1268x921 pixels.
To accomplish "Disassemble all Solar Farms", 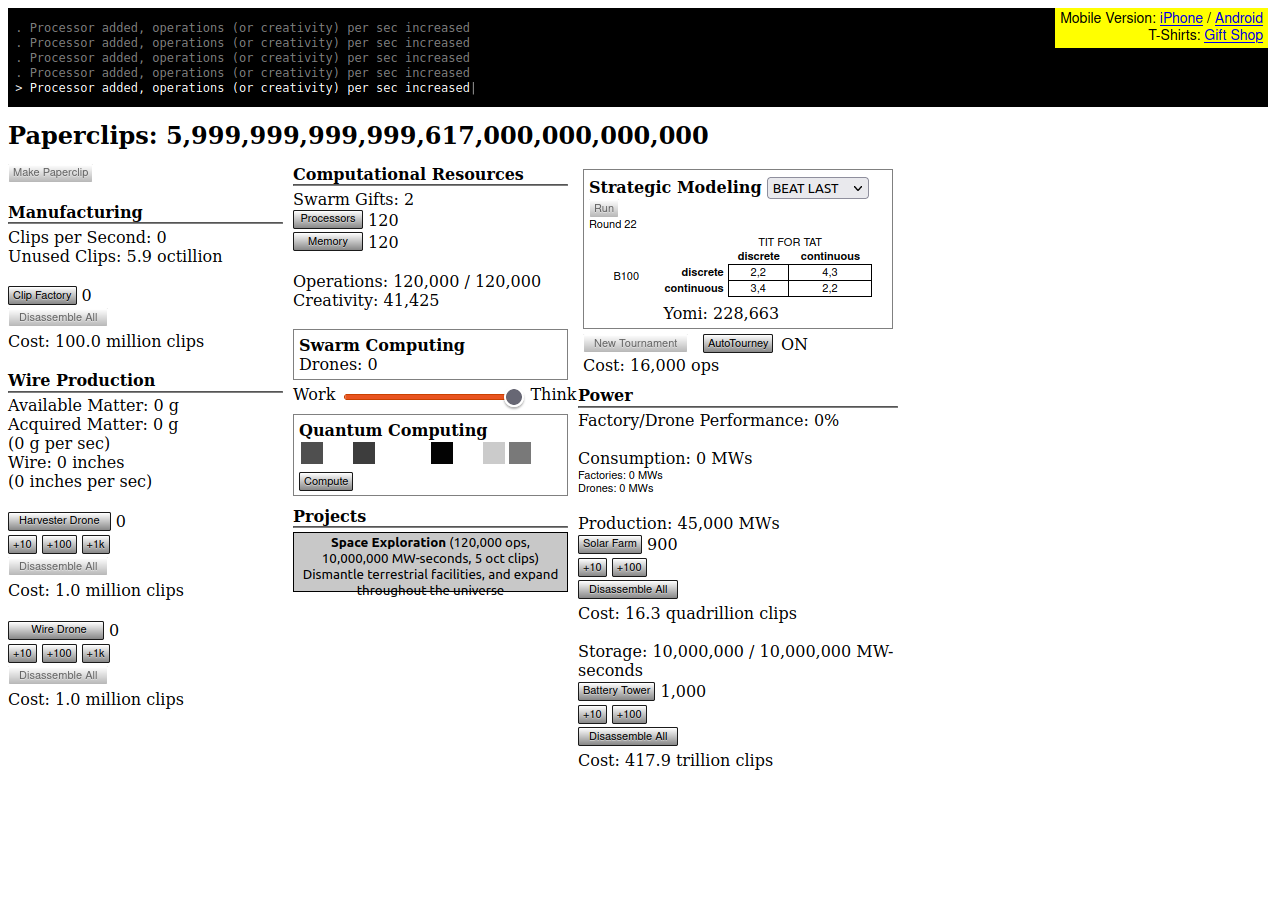I will (628, 590).
